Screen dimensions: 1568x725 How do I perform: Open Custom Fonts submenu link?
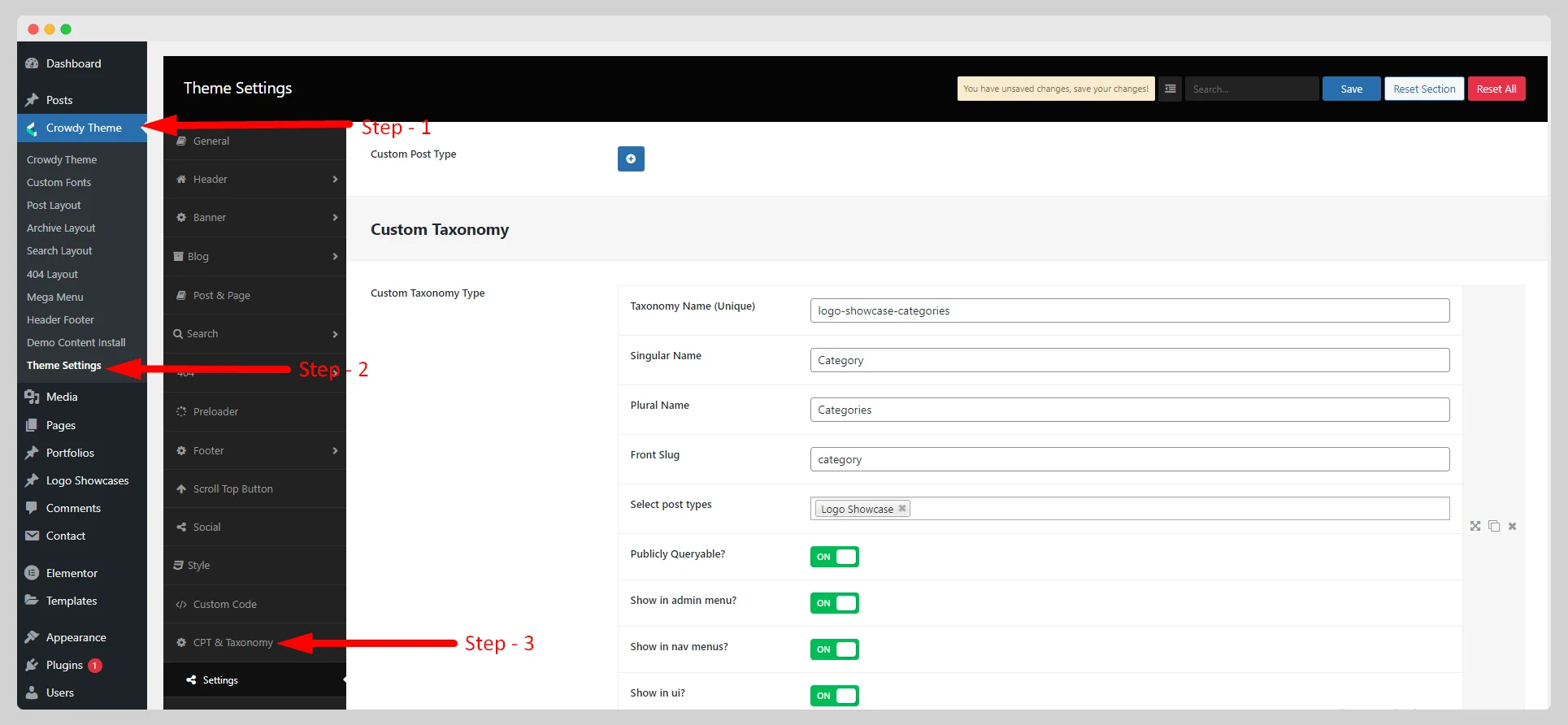tap(59, 183)
